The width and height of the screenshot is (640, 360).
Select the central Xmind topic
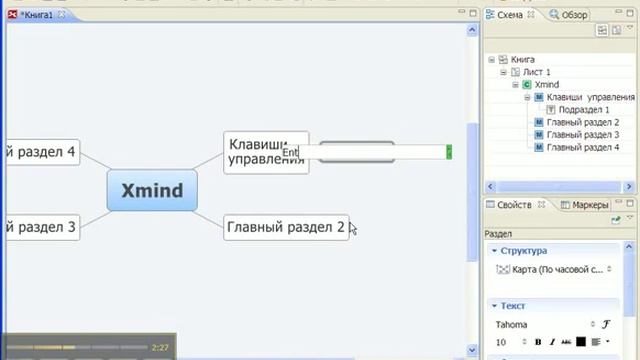coord(152,191)
